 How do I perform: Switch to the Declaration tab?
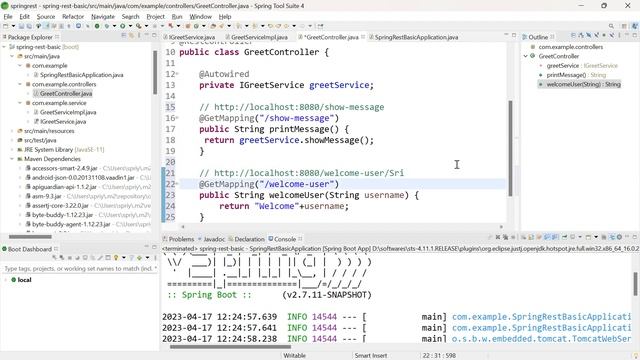(247, 239)
